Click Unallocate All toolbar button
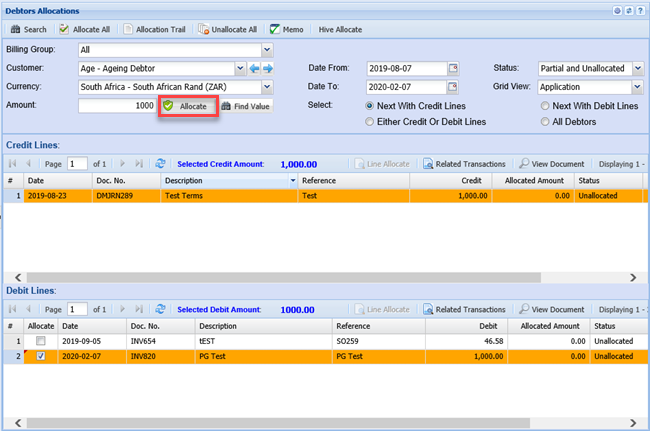Image resolution: width=650 pixels, height=431 pixels. pyautogui.click(x=230, y=30)
